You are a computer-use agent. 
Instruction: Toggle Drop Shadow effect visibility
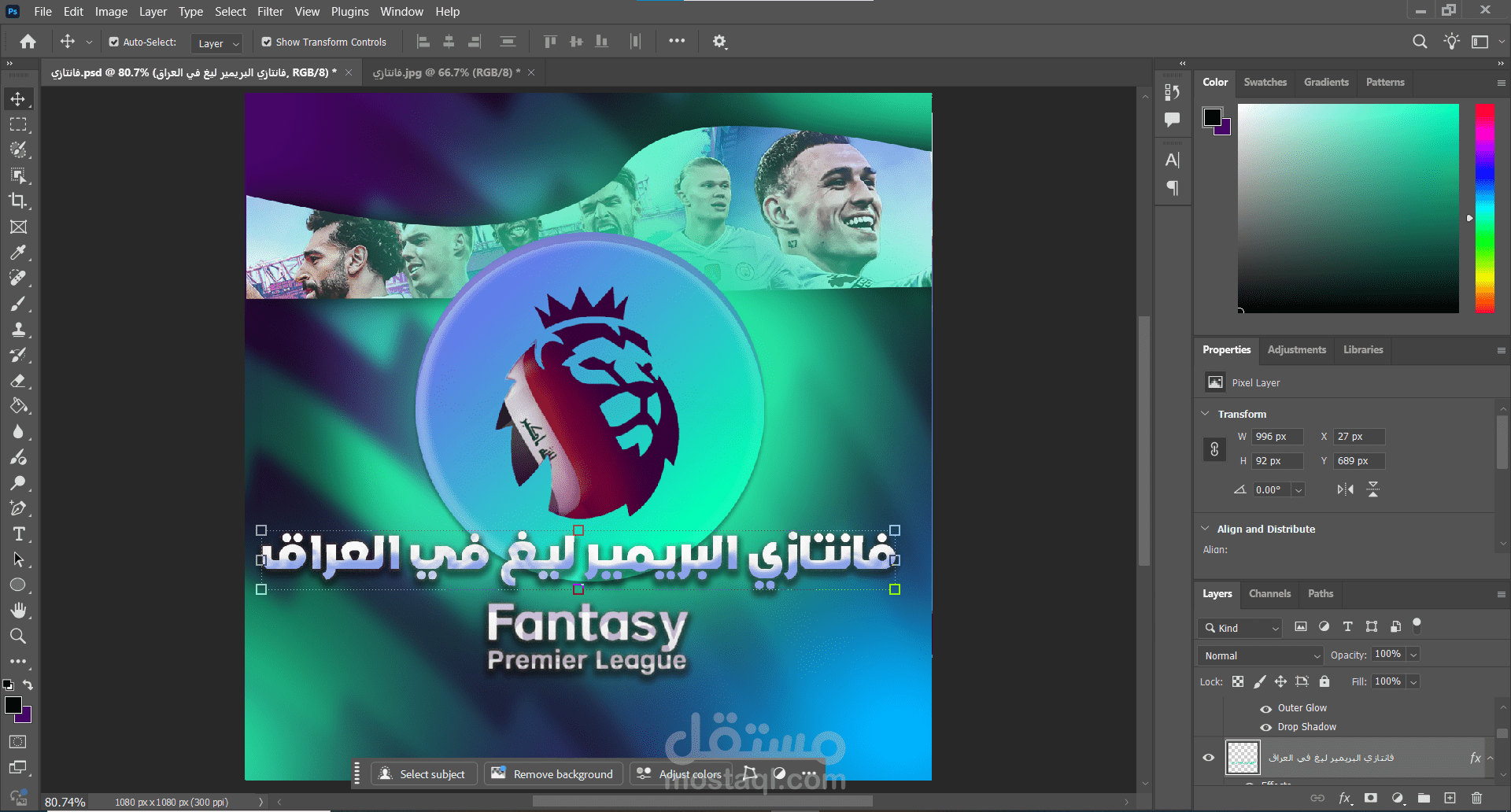coord(1266,727)
